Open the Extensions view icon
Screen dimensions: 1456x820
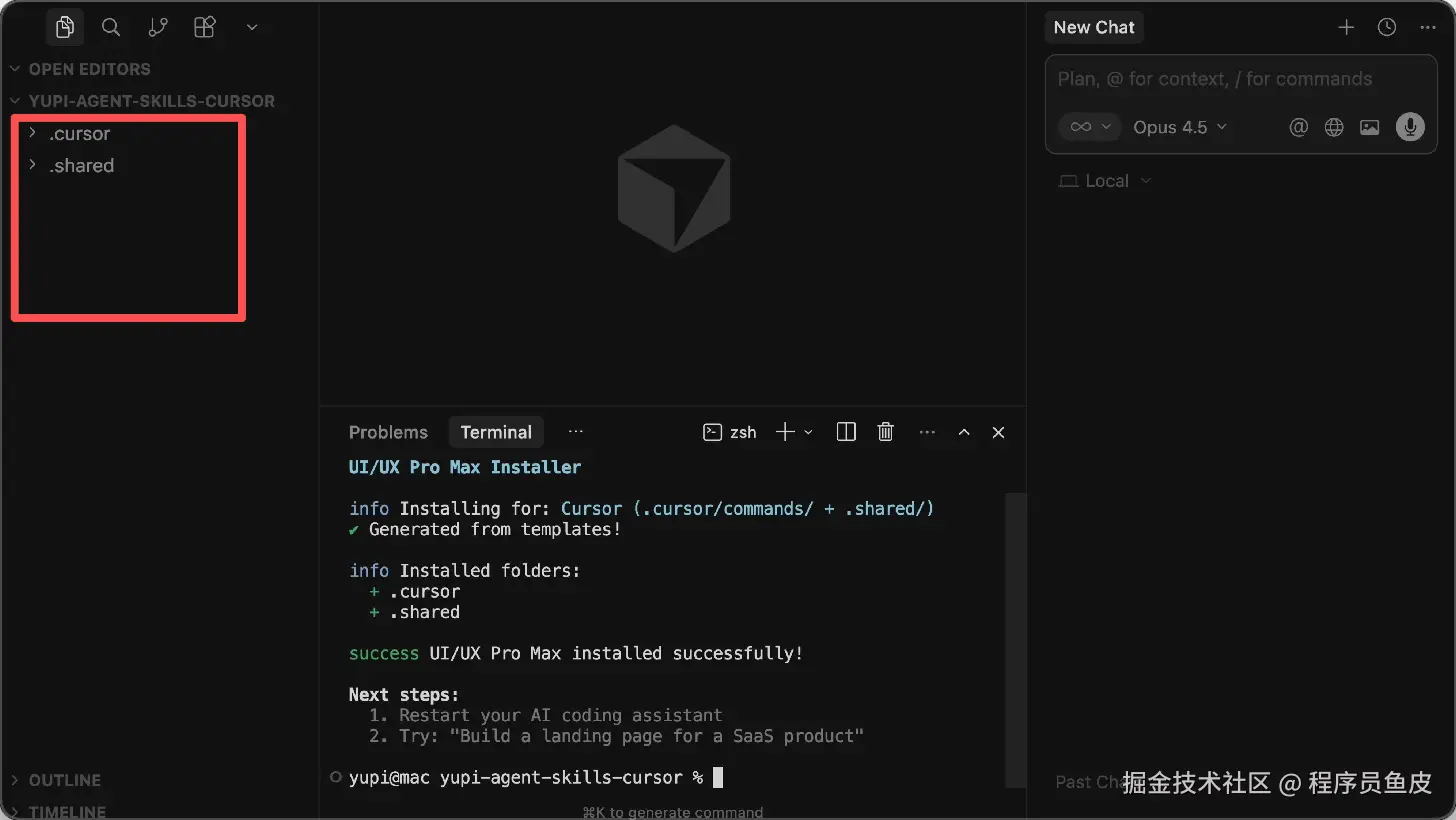click(x=205, y=27)
